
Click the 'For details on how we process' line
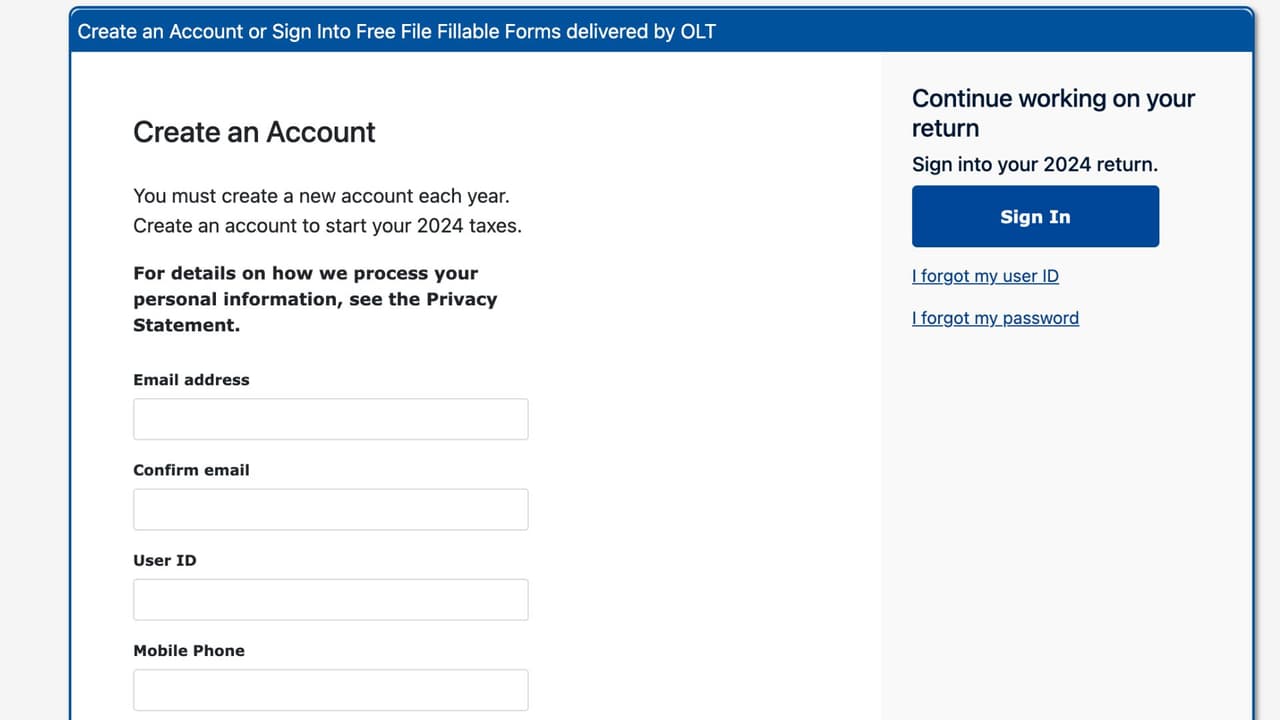click(x=305, y=274)
